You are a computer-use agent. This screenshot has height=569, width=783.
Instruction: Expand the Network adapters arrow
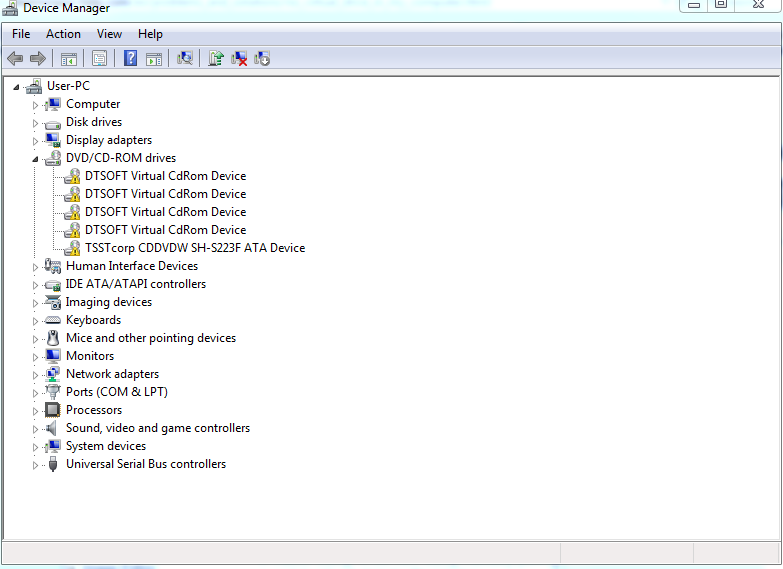[x=35, y=375]
